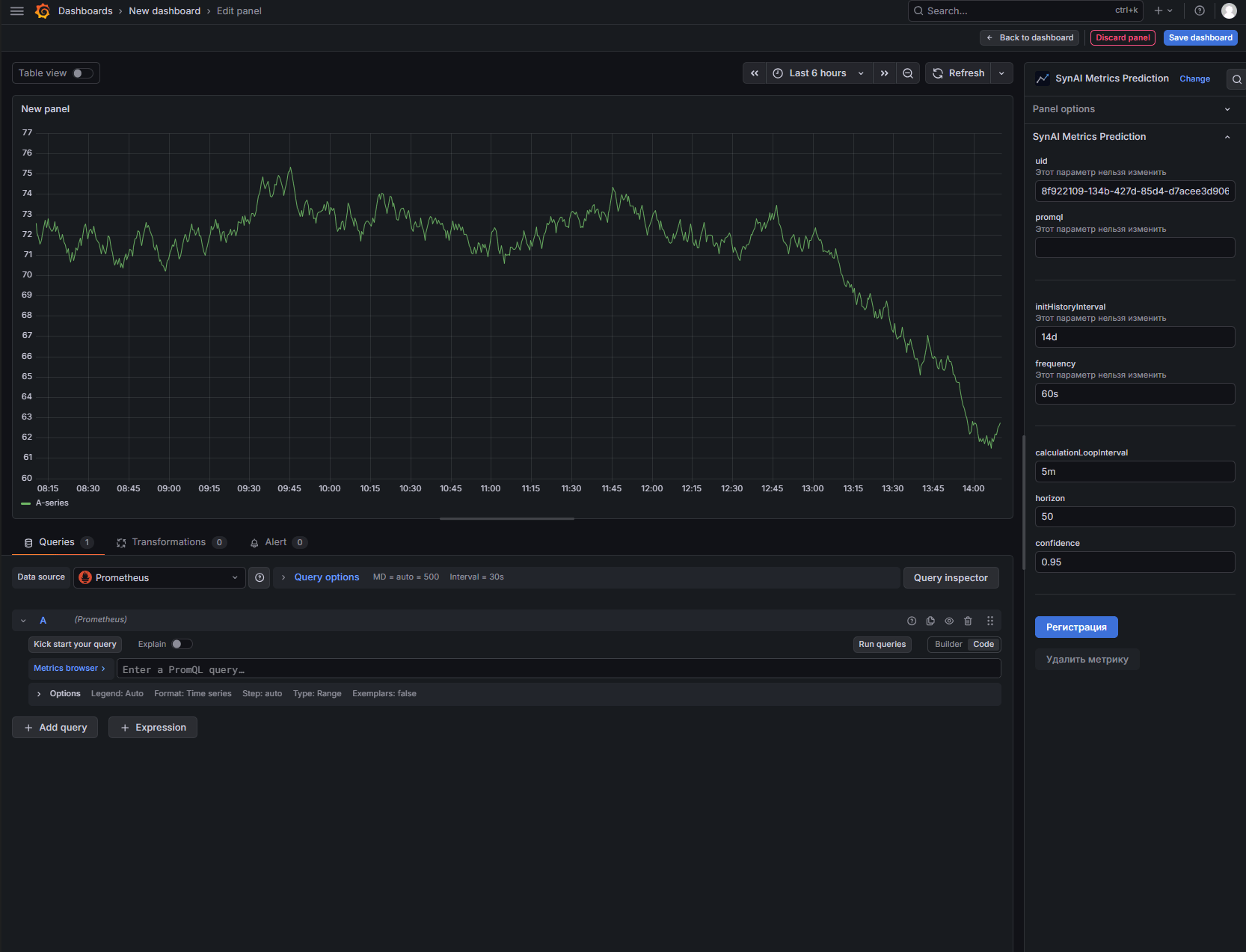Hide query A with eye icon
The height and width of the screenshot is (952, 1246).
point(949,621)
